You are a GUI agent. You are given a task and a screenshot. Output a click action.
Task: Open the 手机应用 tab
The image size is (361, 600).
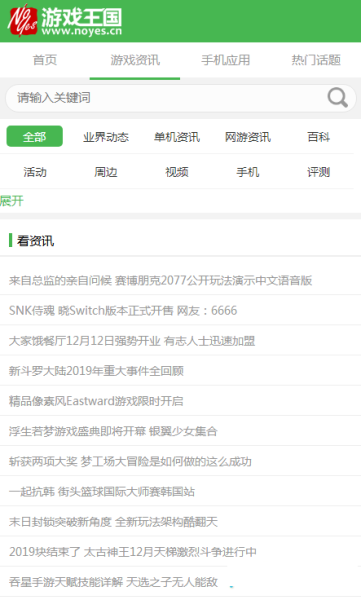pyautogui.click(x=225, y=60)
